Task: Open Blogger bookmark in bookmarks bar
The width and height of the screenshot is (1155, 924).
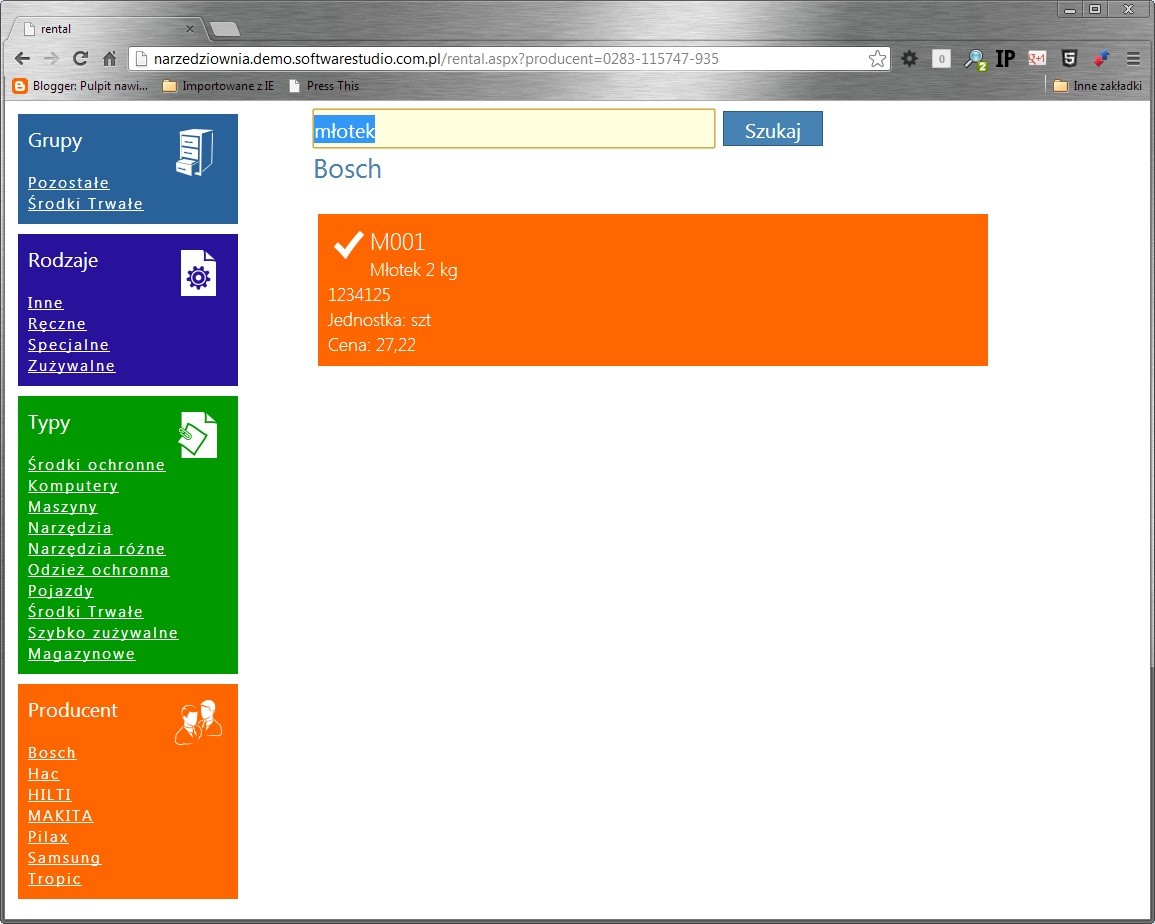Action: tap(81, 86)
